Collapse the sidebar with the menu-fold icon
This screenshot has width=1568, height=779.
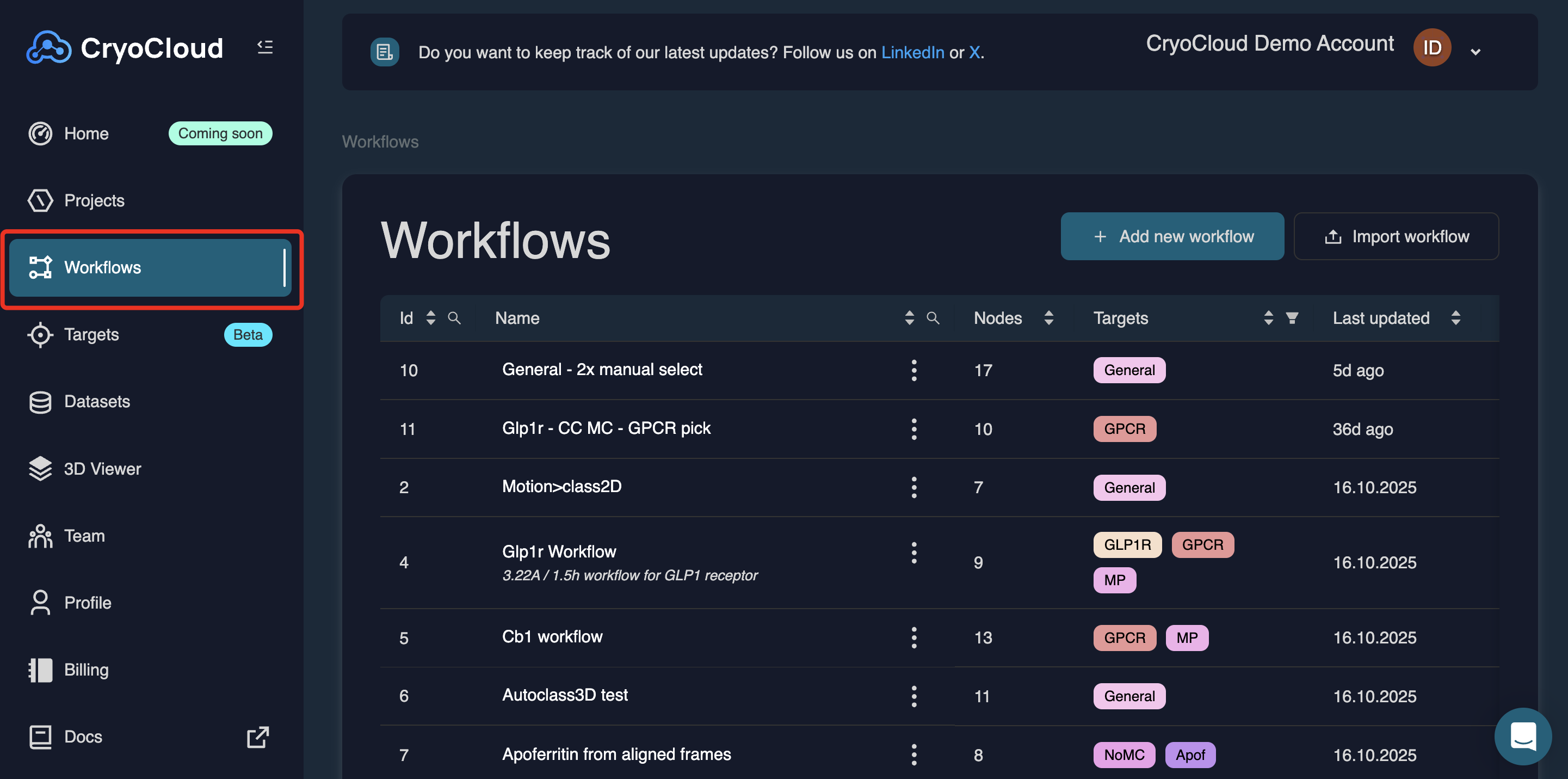pyautogui.click(x=265, y=47)
